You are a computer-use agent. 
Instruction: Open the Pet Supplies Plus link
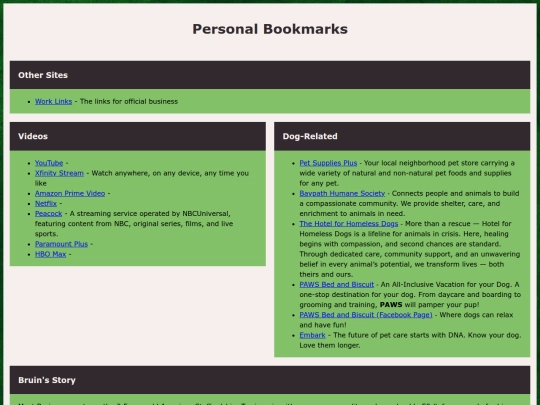328,163
